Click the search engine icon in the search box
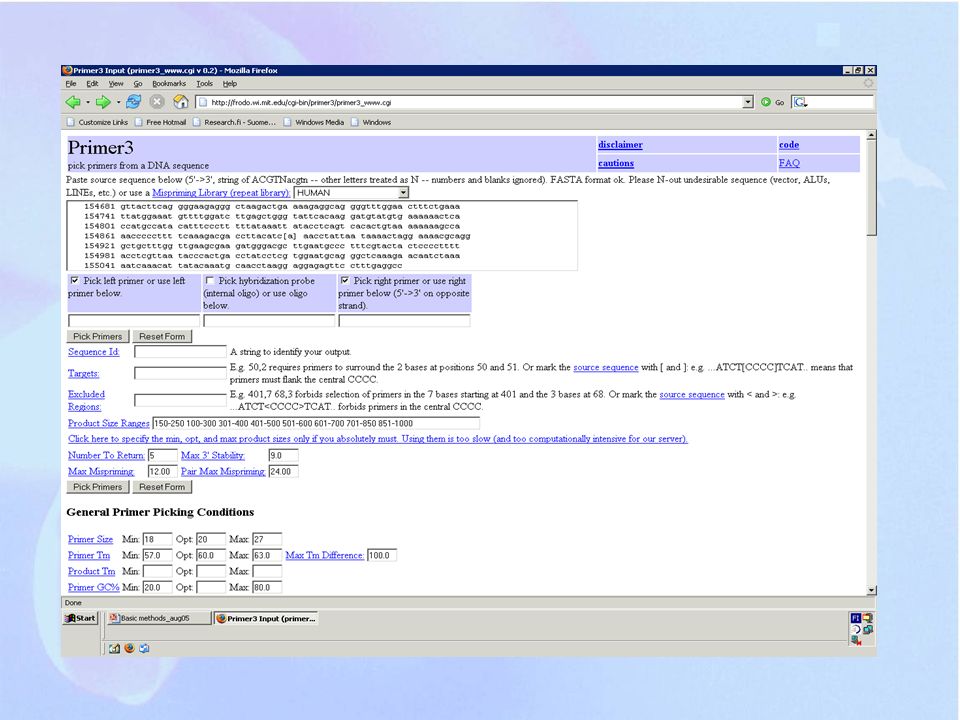The width and height of the screenshot is (960, 720). (800, 102)
